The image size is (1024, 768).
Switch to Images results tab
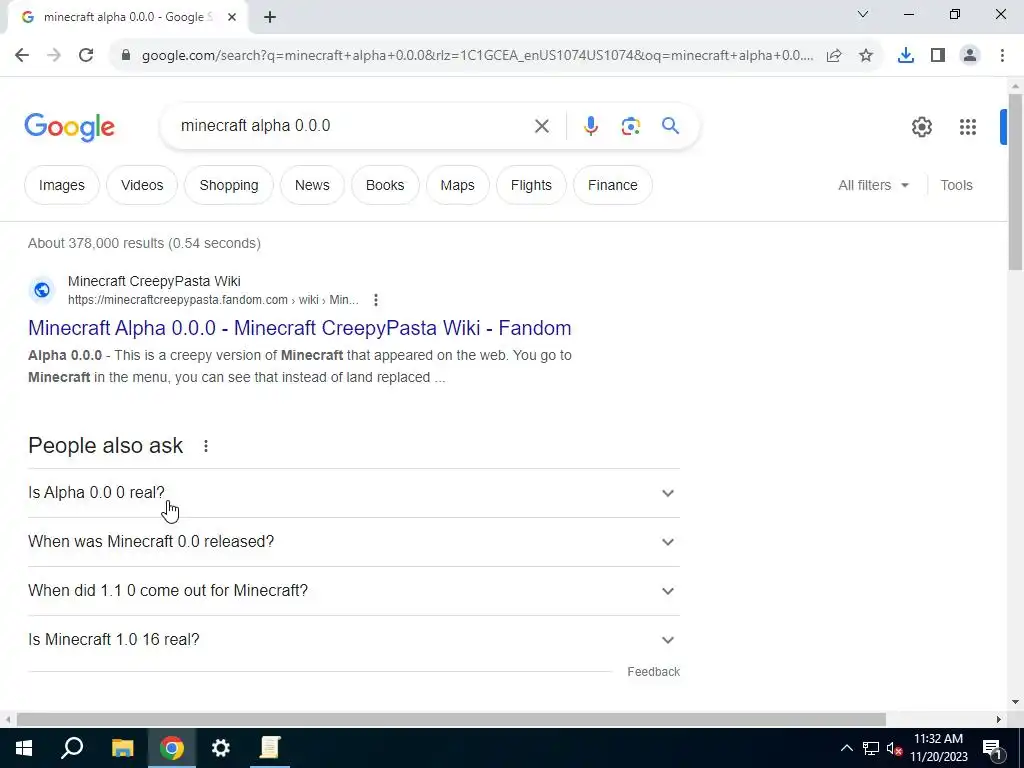coord(61,185)
